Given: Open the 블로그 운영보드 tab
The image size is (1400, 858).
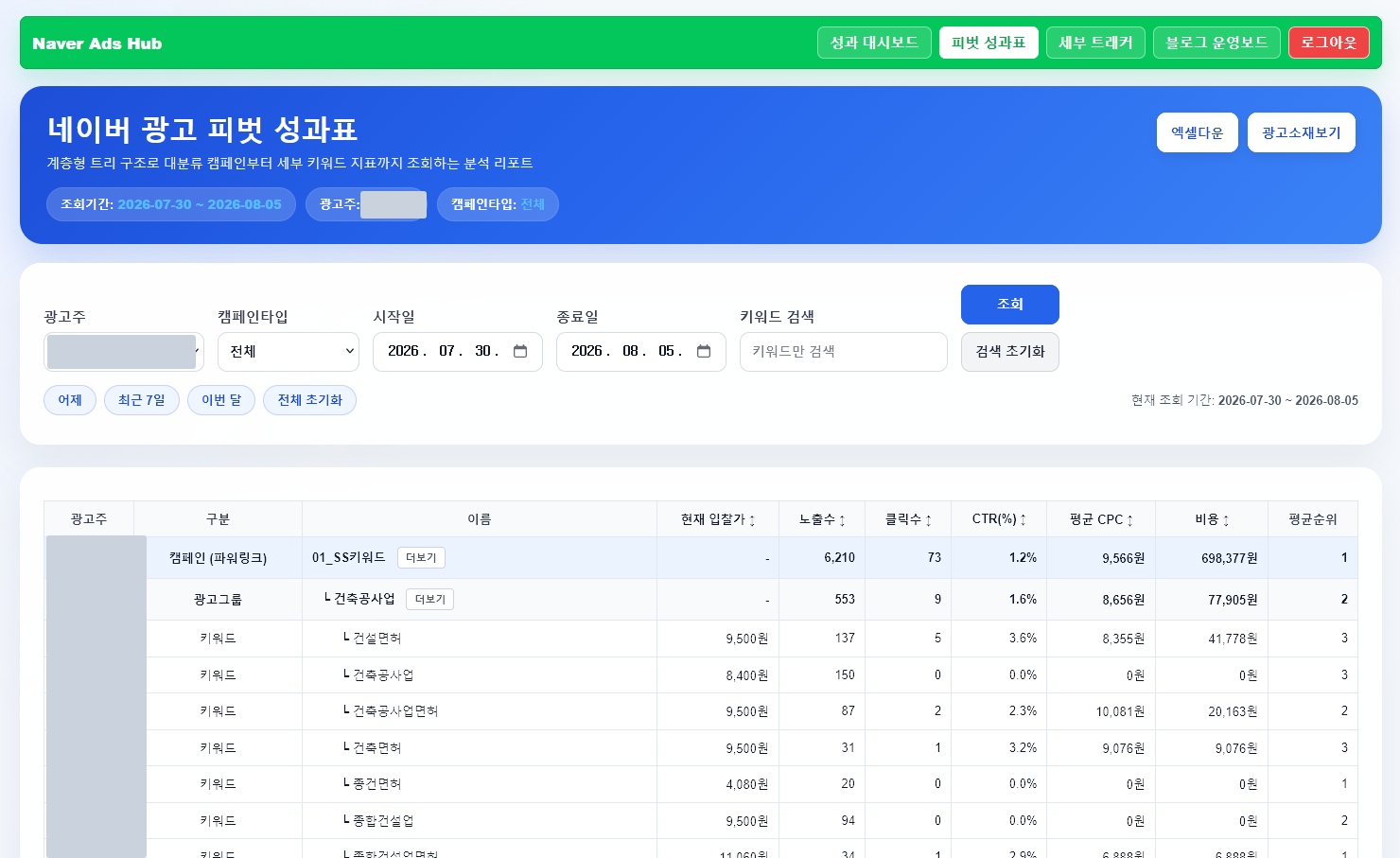Looking at the screenshot, I should (x=1216, y=43).
